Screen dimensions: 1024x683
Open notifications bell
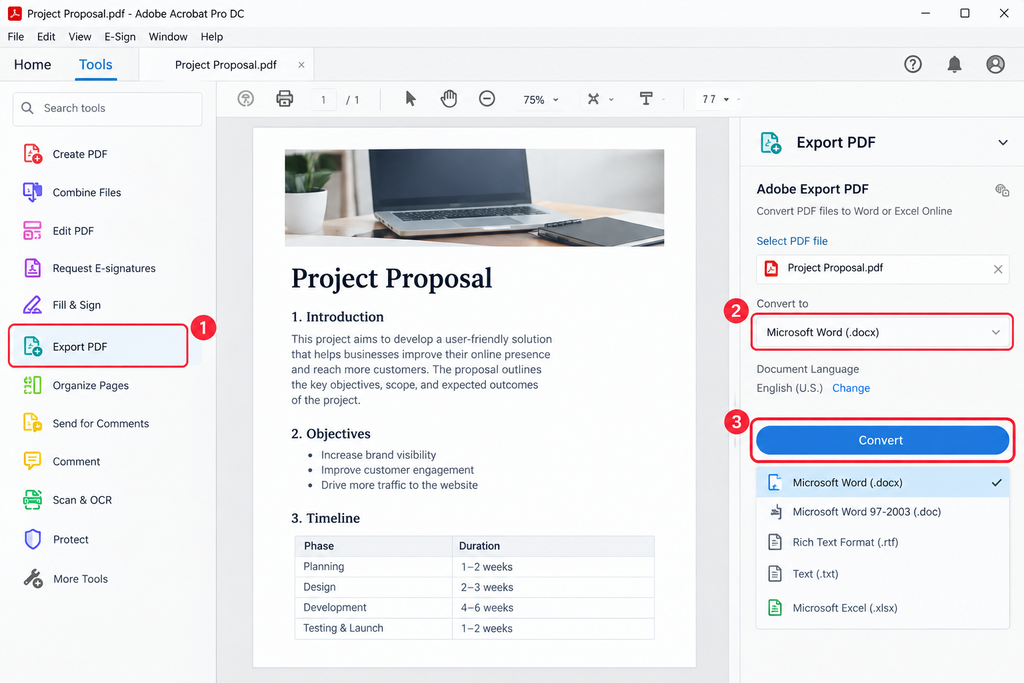coord(954,64)
